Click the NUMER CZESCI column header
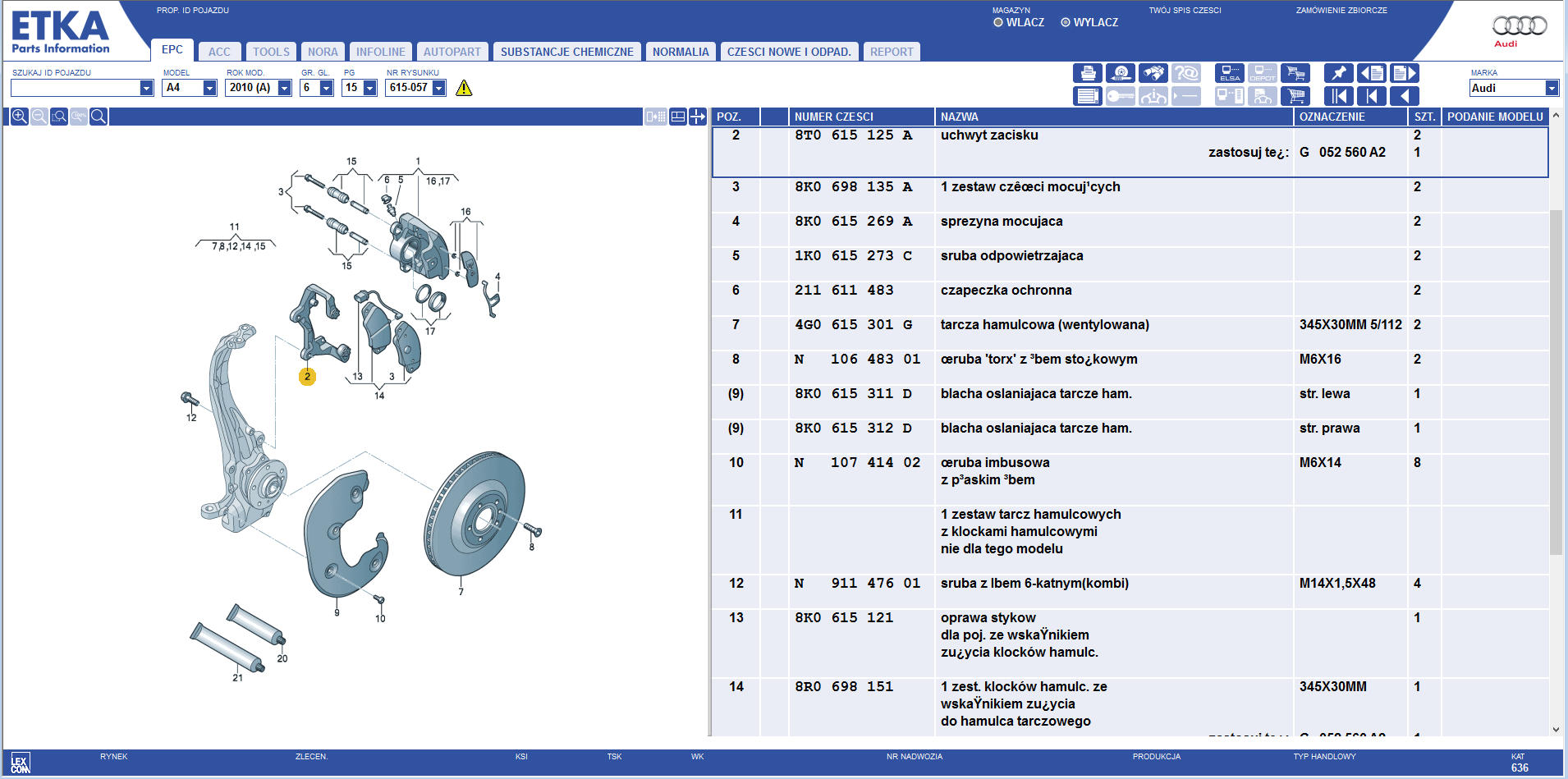Screen dimensions: 1568x779 point(861,117)
